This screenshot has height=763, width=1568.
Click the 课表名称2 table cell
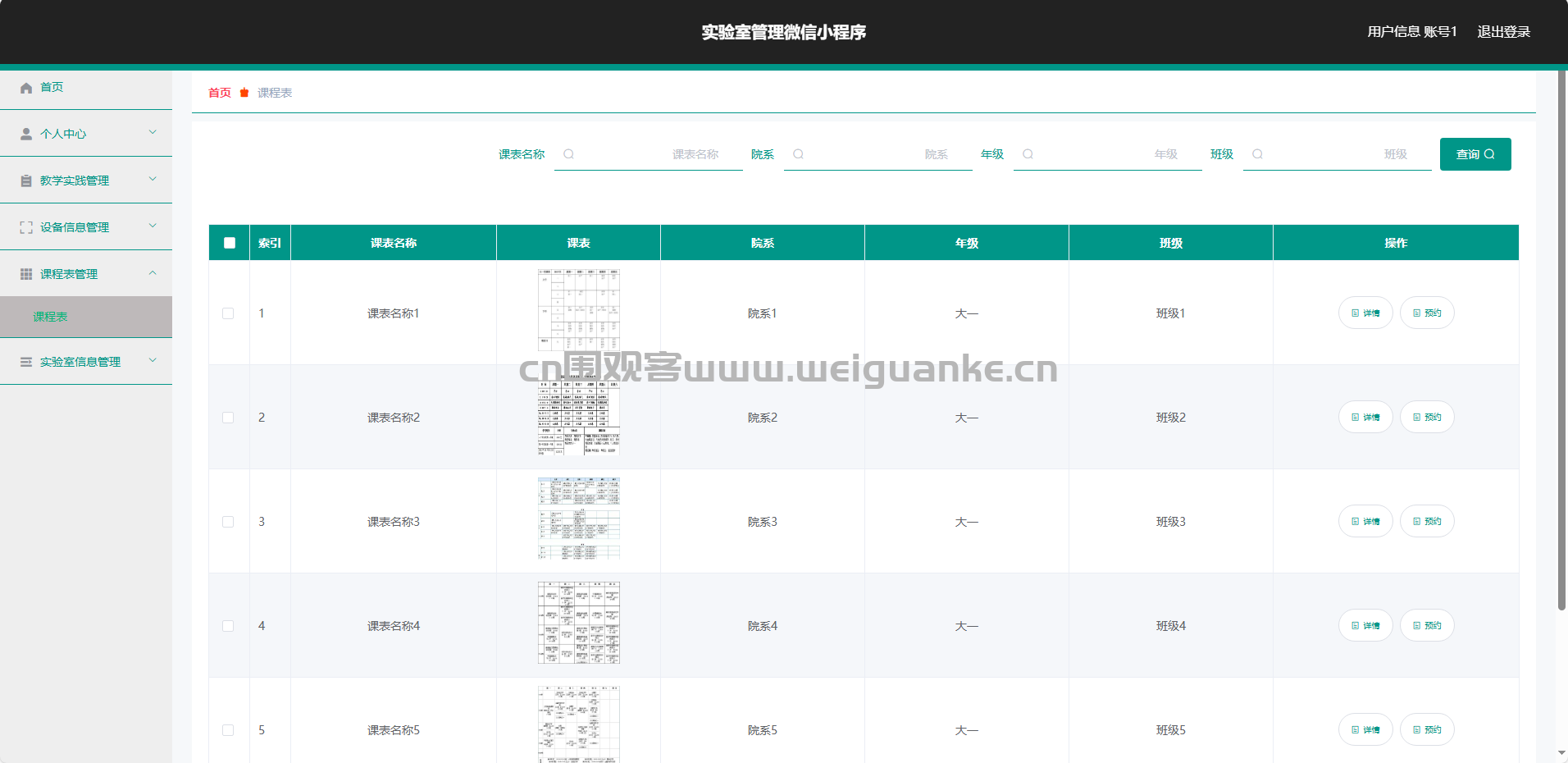(394, 418)
